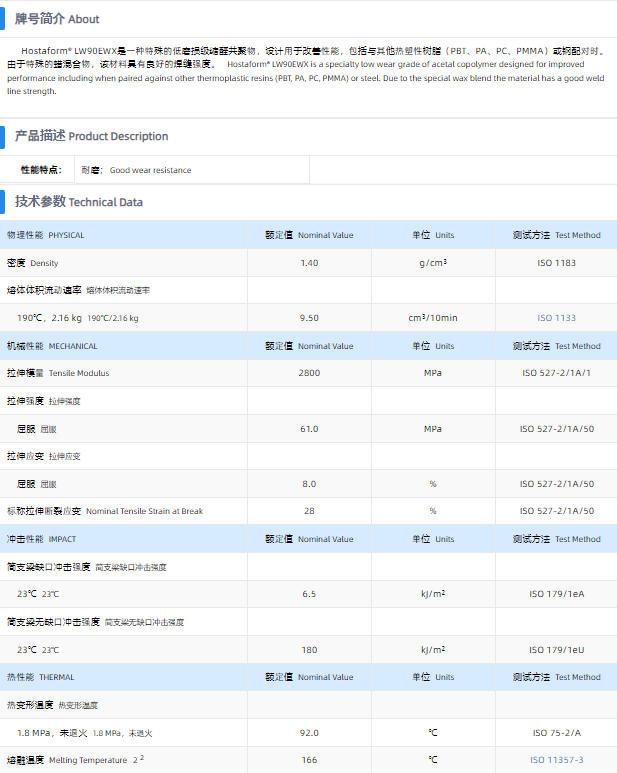Select the ISO 75-2/A test method cell
Image resolution: width=617 pixels, height=773 pixels.
pos(556,732)
